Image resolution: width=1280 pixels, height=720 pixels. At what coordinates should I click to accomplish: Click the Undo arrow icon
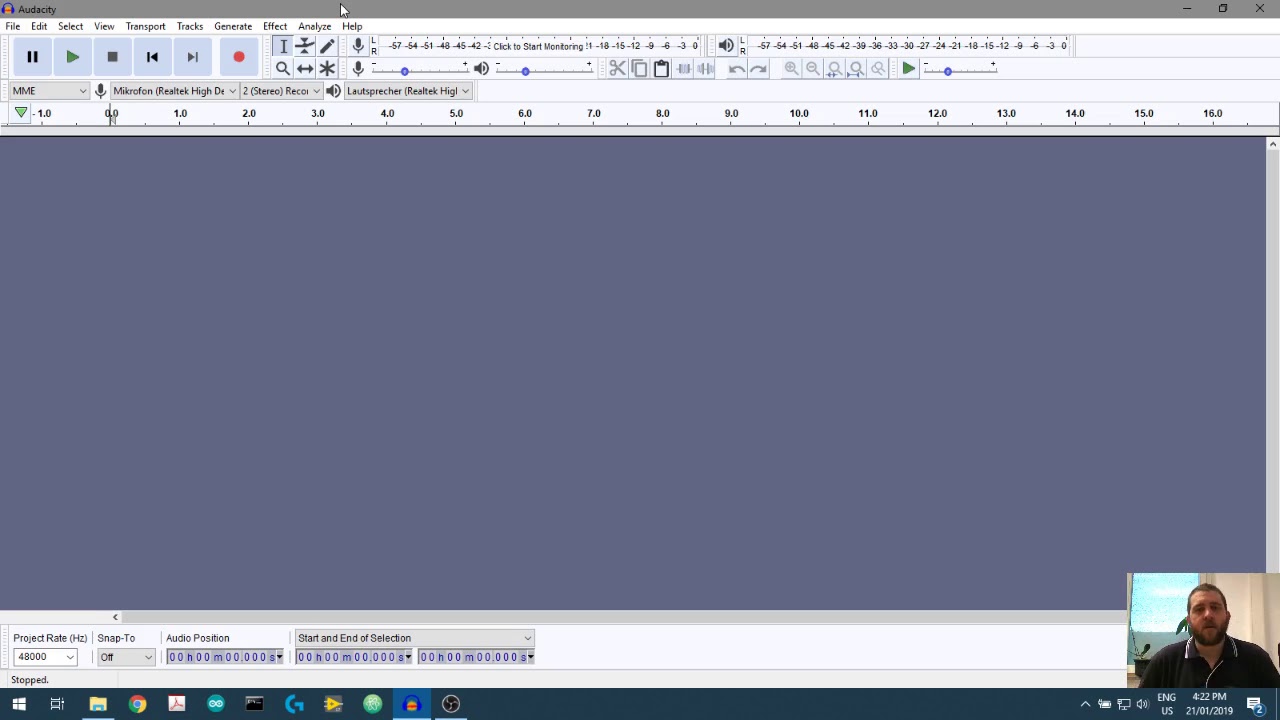(x=736, y=68)
